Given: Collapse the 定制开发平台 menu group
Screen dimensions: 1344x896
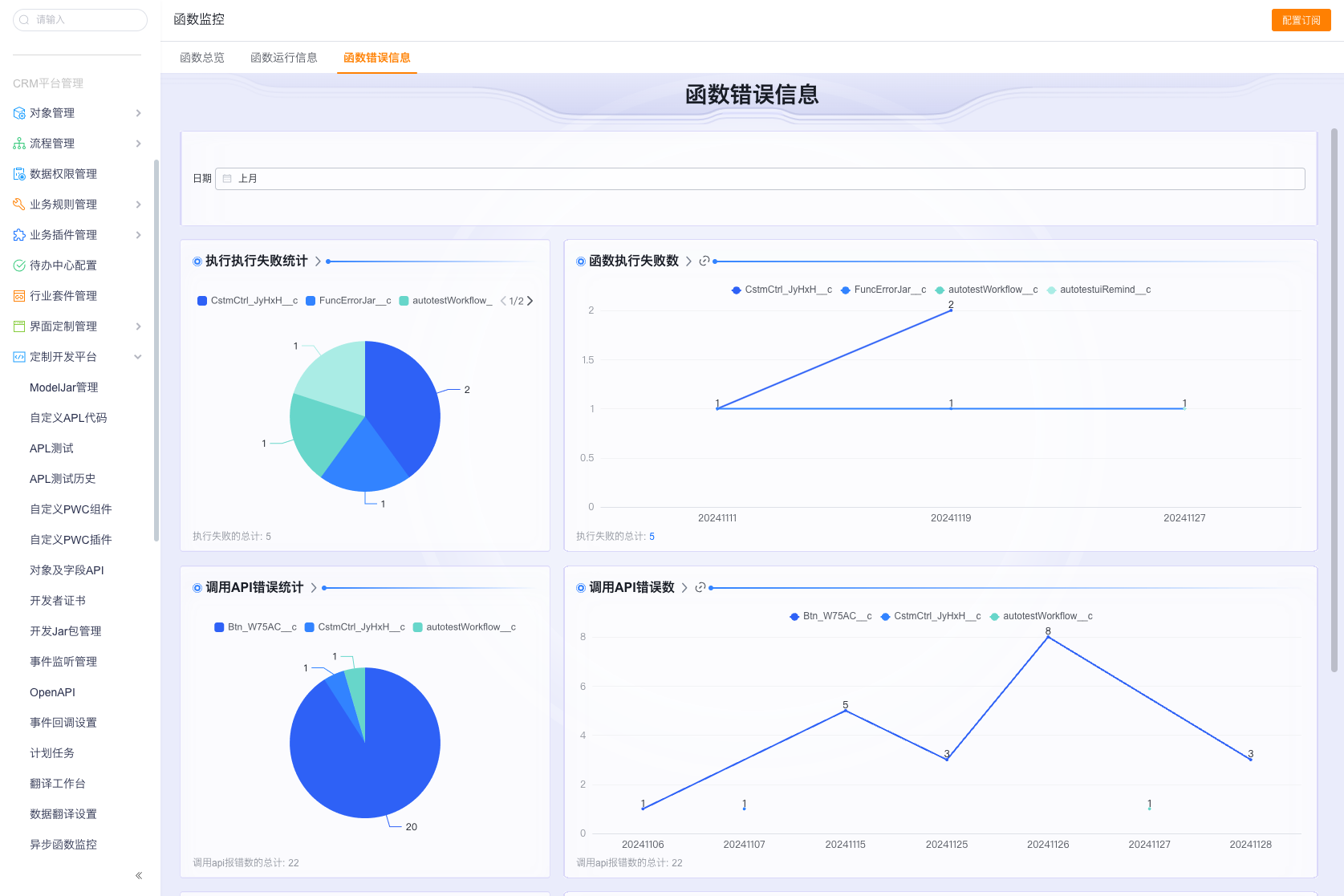Looking at the screenshot, I should click(138, 357).
